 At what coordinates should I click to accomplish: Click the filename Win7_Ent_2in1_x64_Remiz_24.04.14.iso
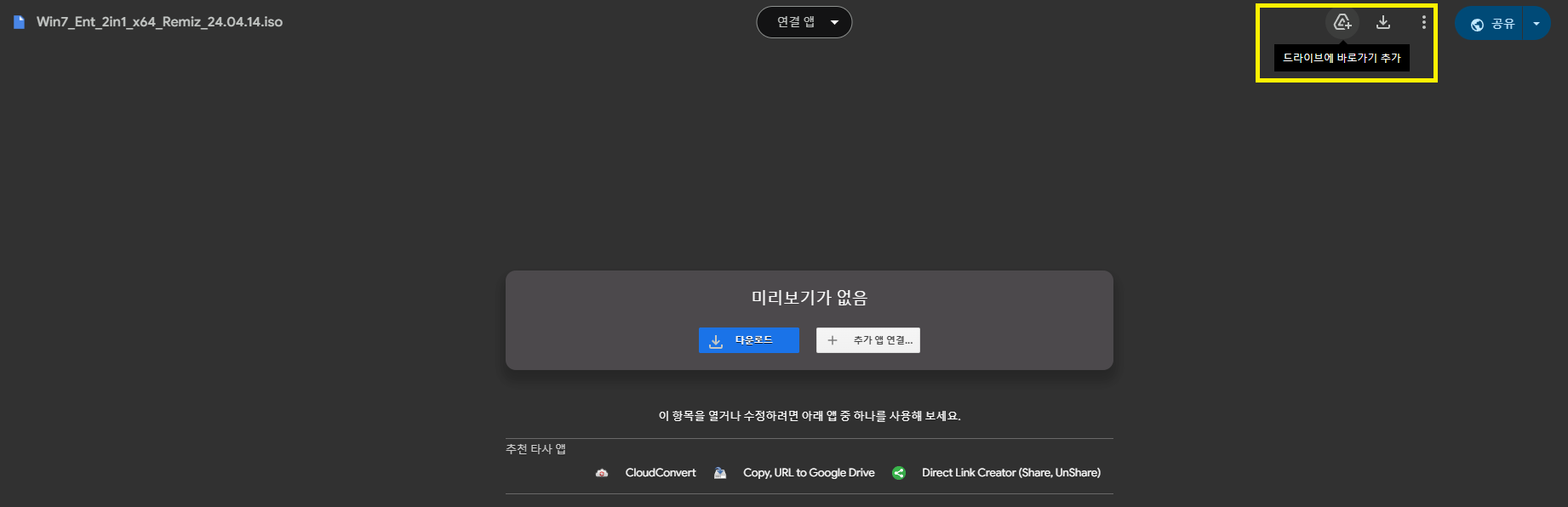click(159, 22)
